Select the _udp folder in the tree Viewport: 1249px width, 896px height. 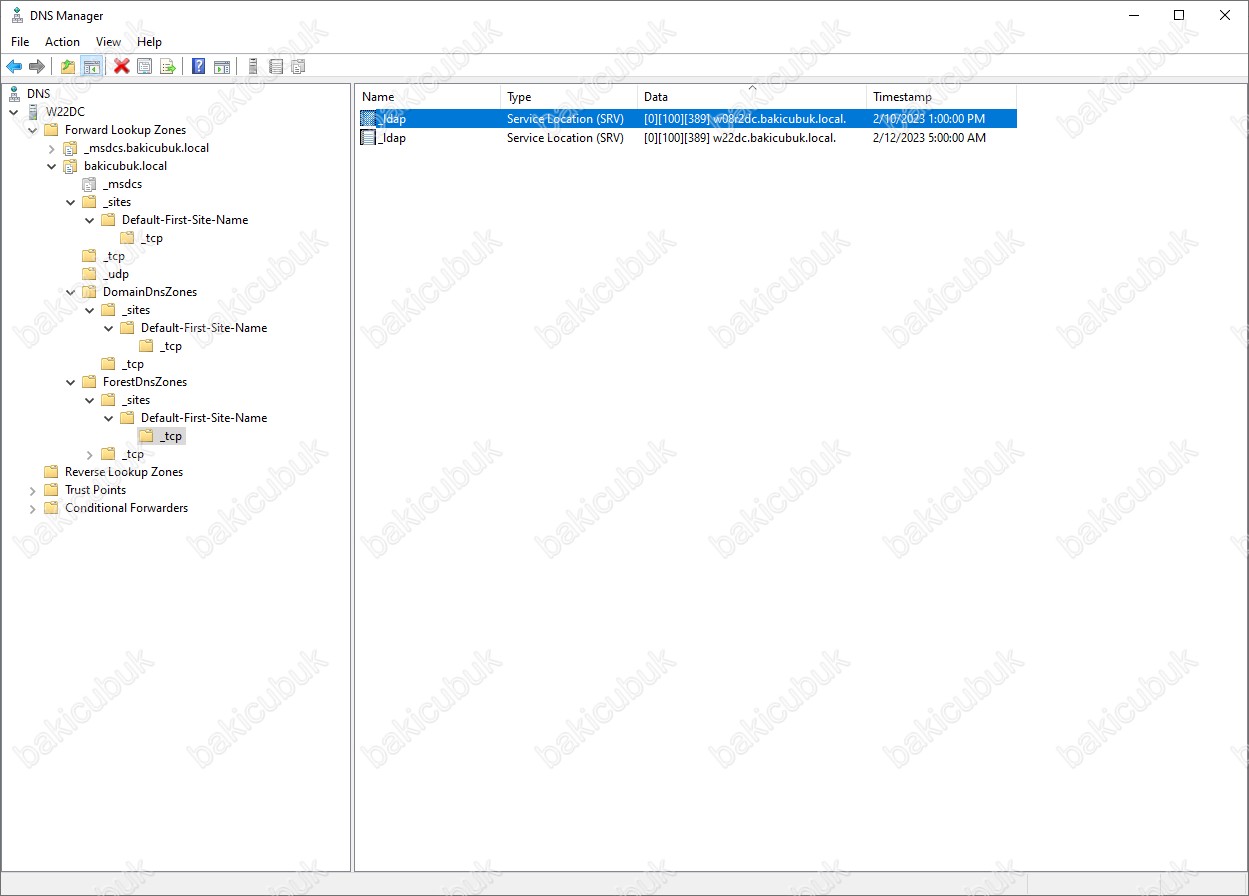(115, 274)
